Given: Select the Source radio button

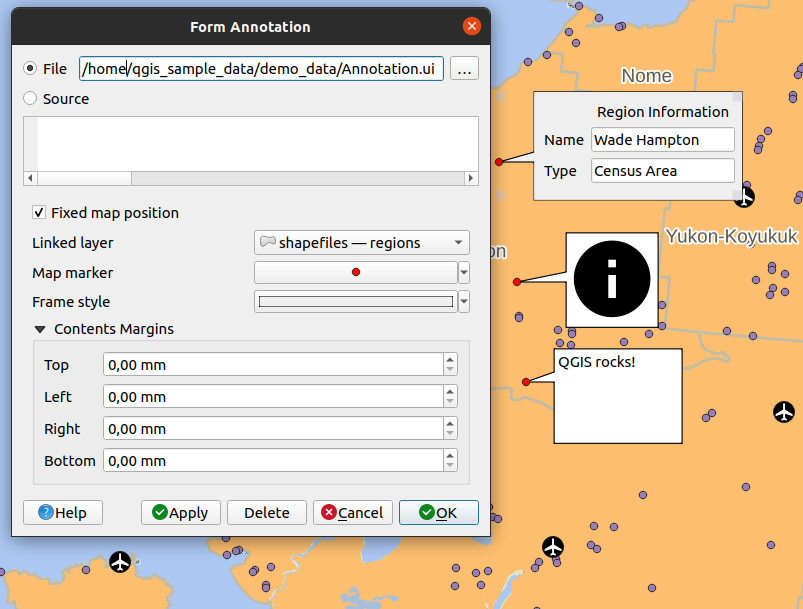Looking at the screenshot, I should coord(30,99).
